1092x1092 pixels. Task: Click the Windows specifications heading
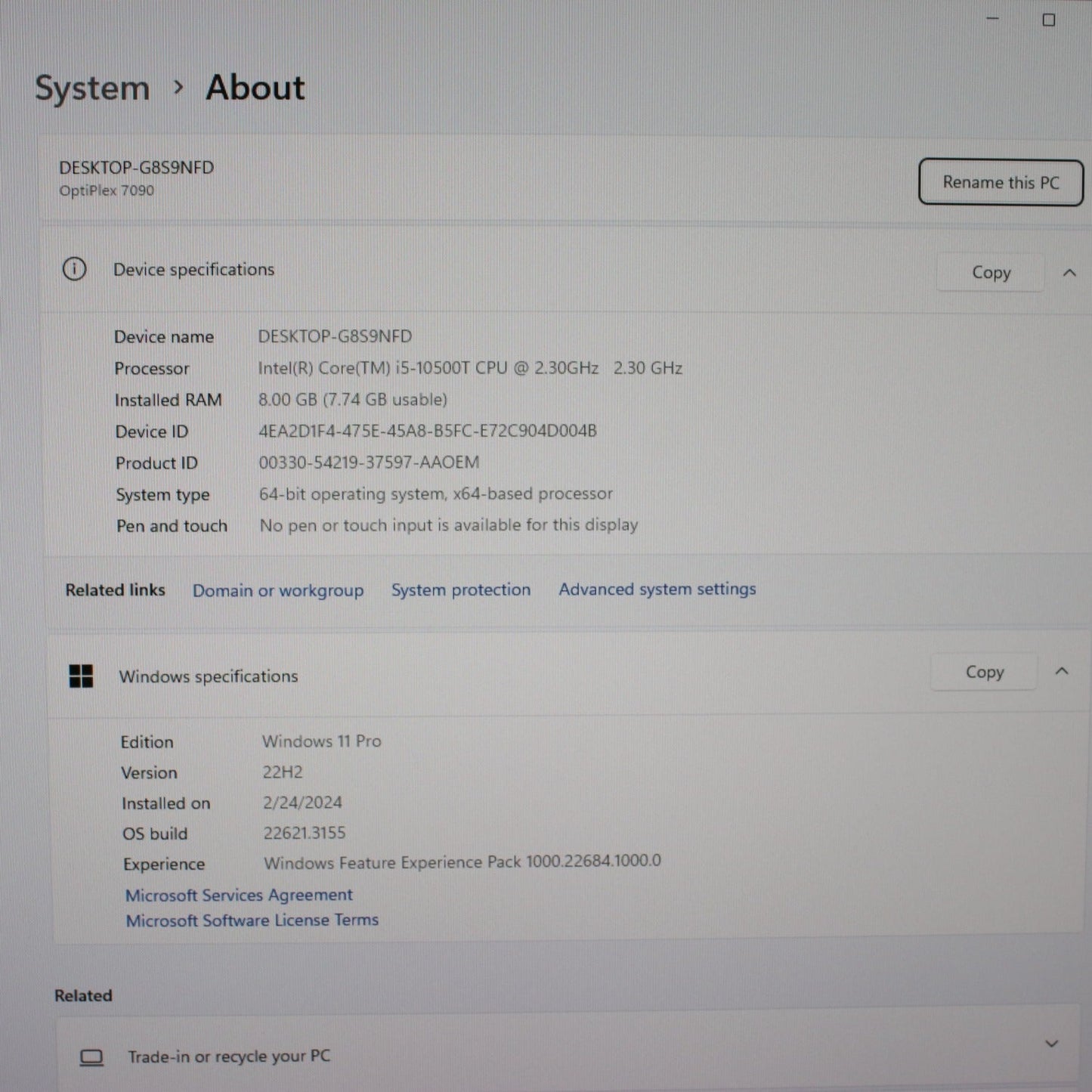tap(209, 676)
